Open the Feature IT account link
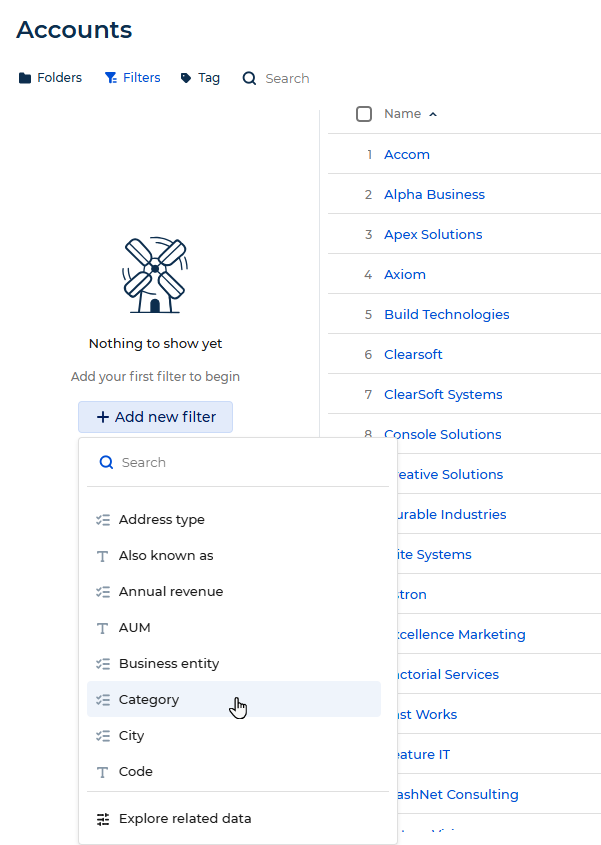 click(x=424, y=754)
